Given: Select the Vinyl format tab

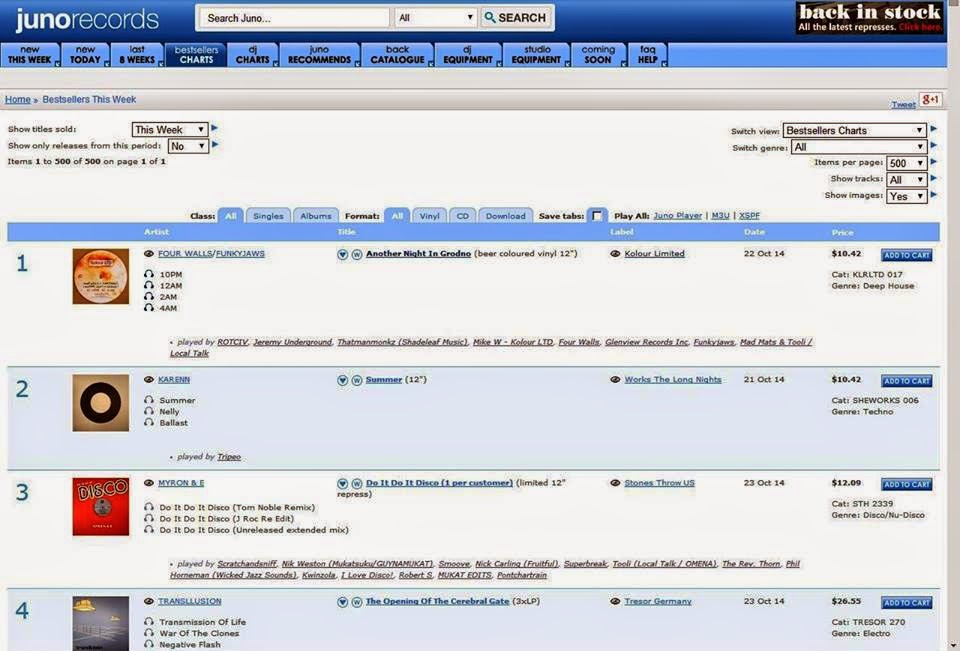Looking at the screenshot, I should [x=429, y=216].
